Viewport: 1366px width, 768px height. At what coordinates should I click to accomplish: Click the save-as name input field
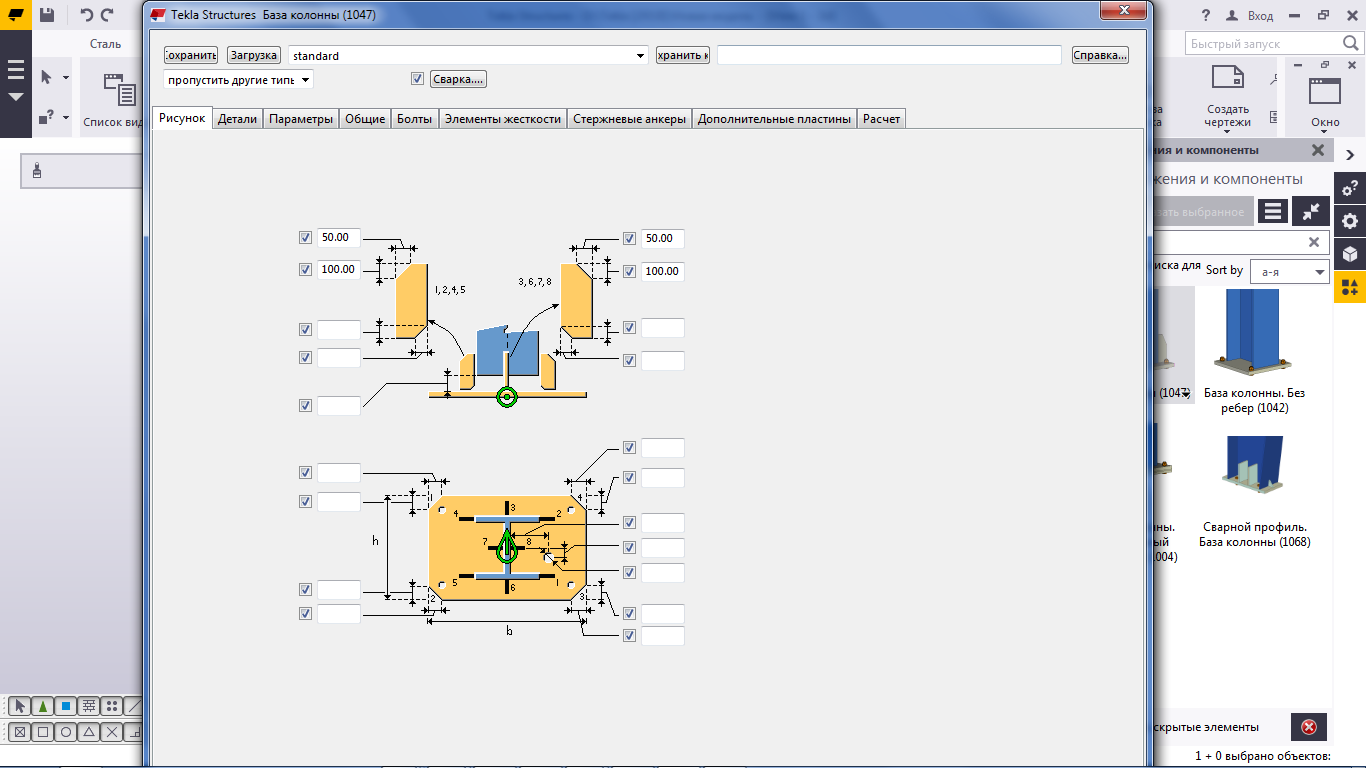889,56
